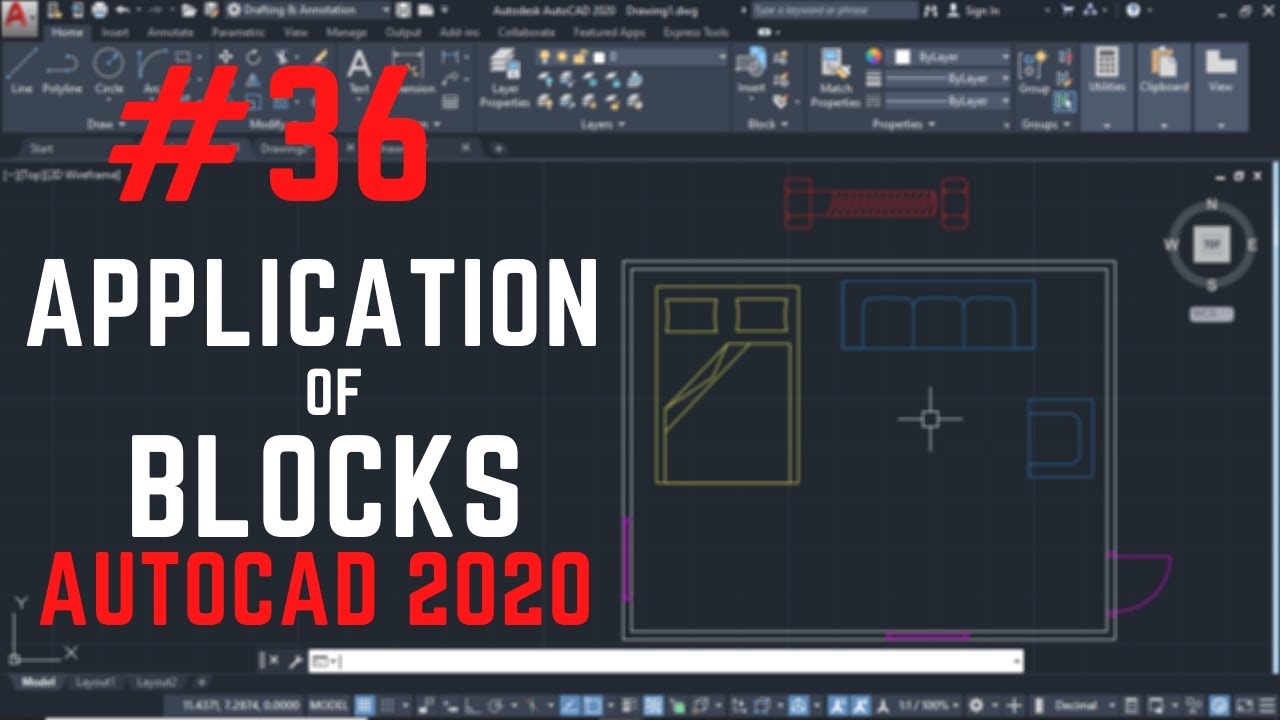
Task: Click the Undo arrow in quick access toolbar
Action: coord(122,10)
